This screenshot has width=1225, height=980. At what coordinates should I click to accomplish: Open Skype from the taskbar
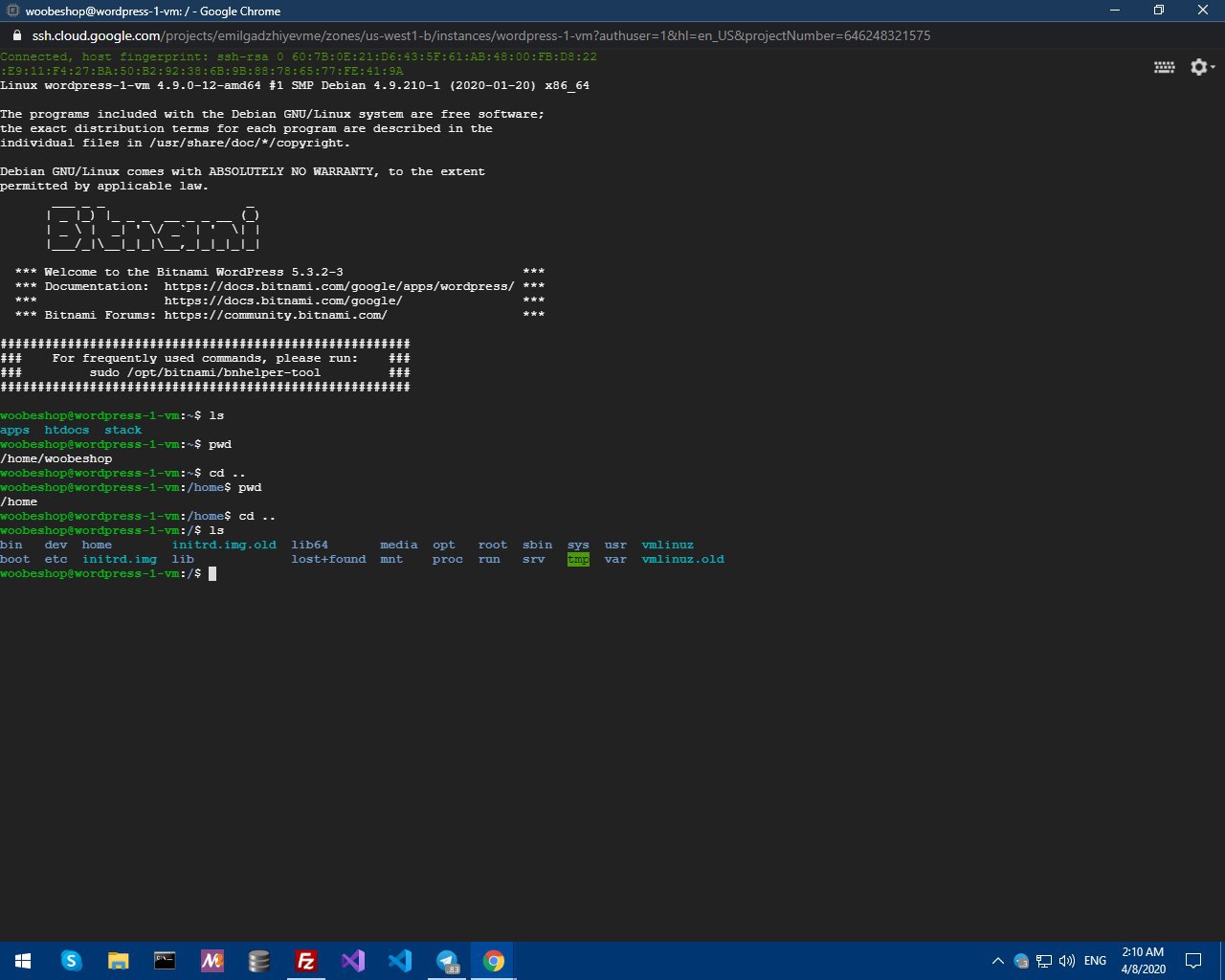[x=71, y=961]
